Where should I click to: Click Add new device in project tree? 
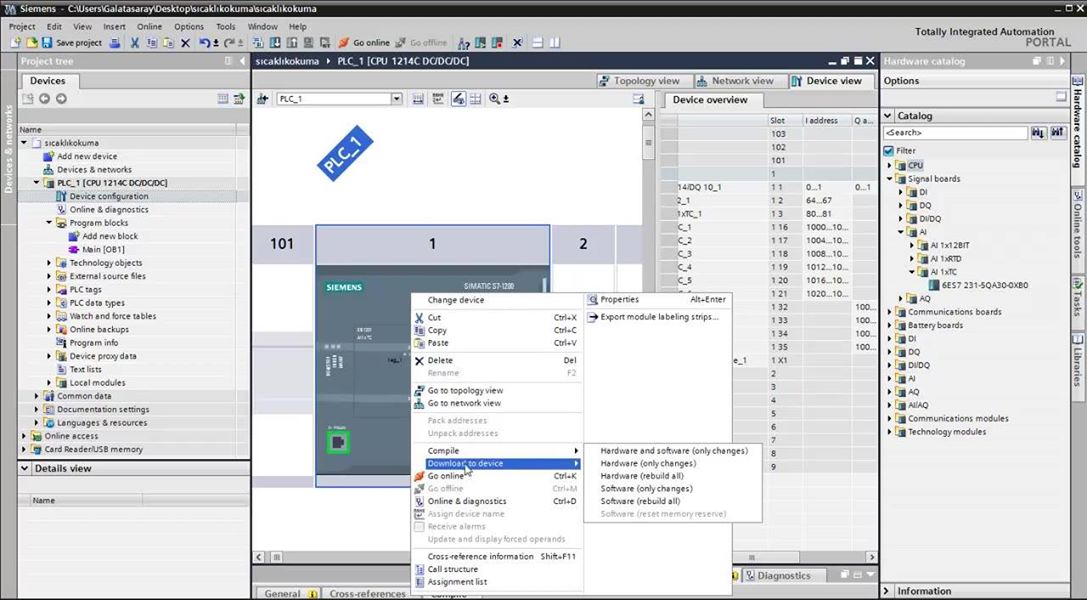(87, 157)
